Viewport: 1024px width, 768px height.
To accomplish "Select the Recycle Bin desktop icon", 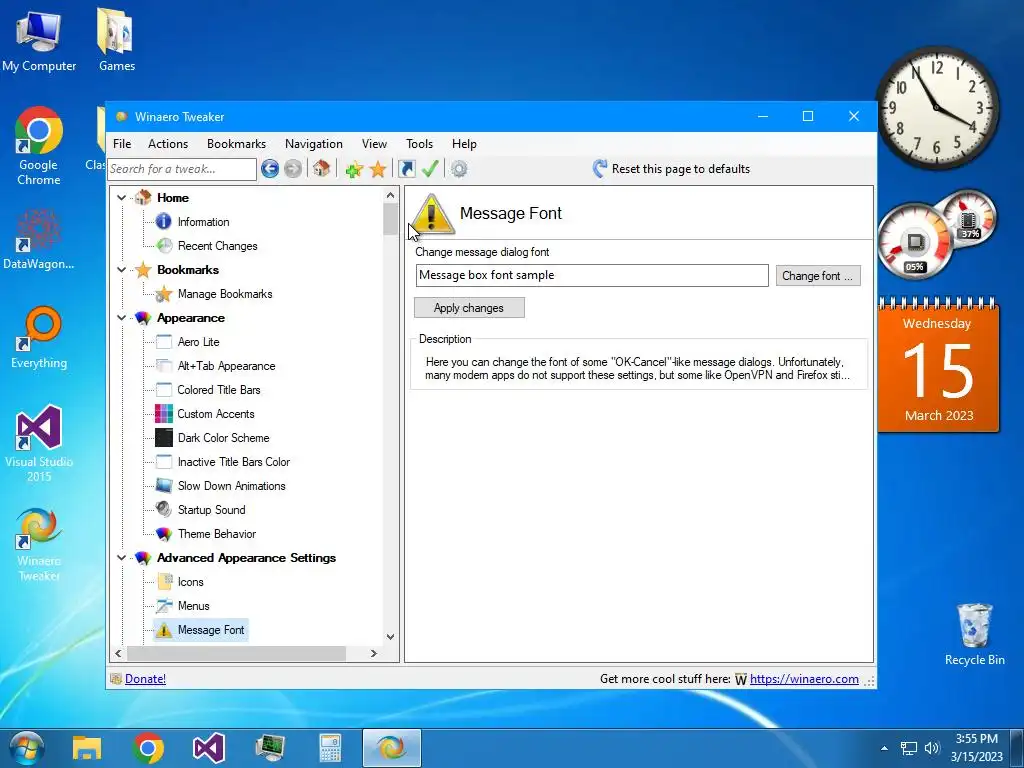I will [974, 634].
